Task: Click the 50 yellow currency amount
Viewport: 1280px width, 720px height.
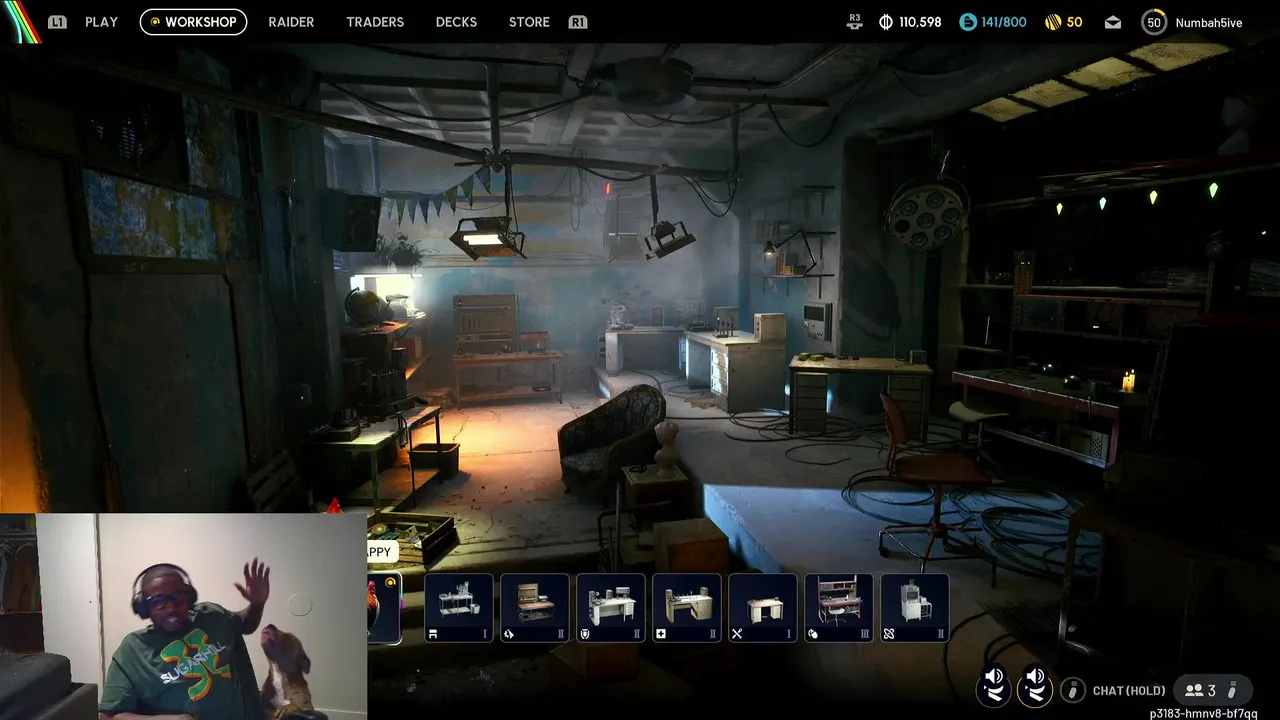Action: point(1074,22)
